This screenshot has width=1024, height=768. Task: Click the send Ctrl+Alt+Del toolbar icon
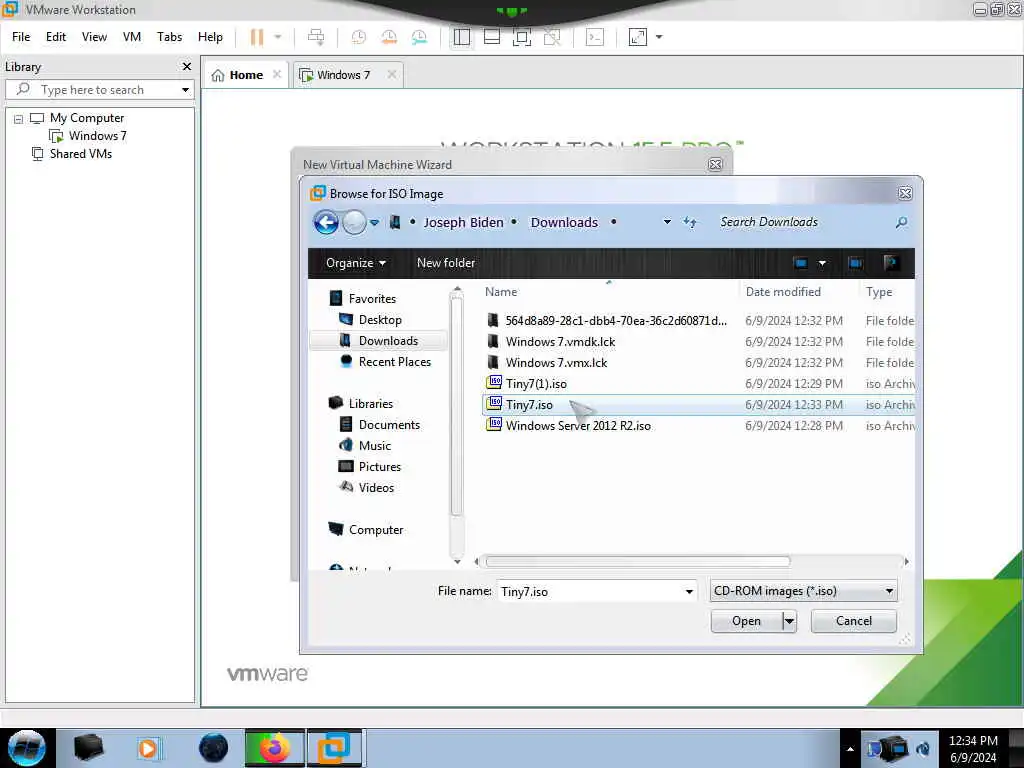tap(316, 37)
